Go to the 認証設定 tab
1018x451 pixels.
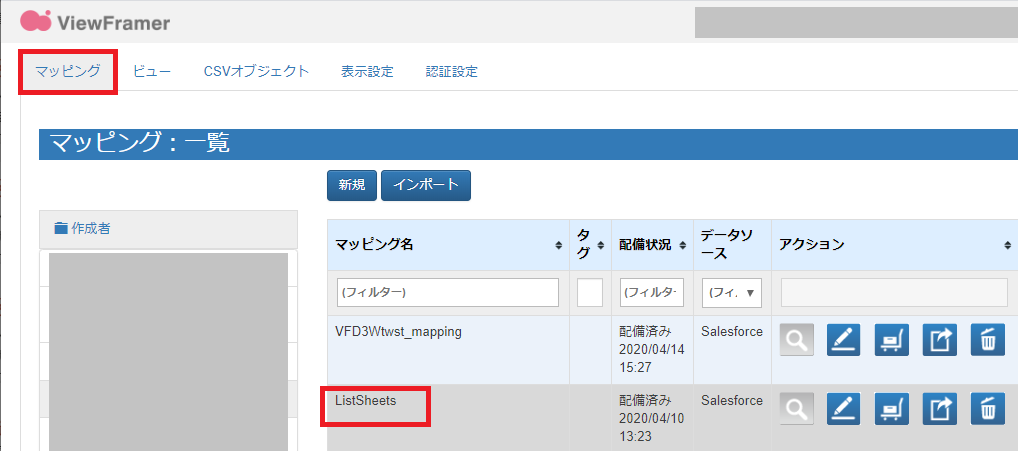pos(451,71)
